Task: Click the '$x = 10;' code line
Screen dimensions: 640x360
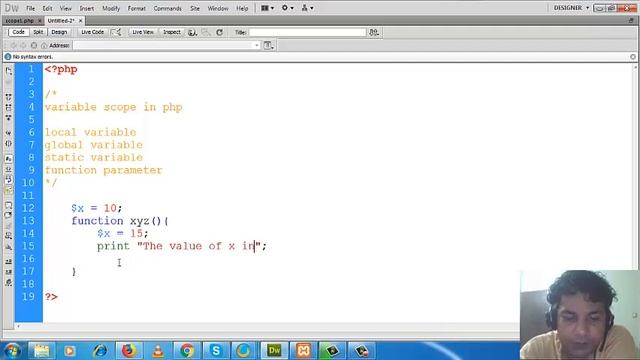Action: coord(97,208)
